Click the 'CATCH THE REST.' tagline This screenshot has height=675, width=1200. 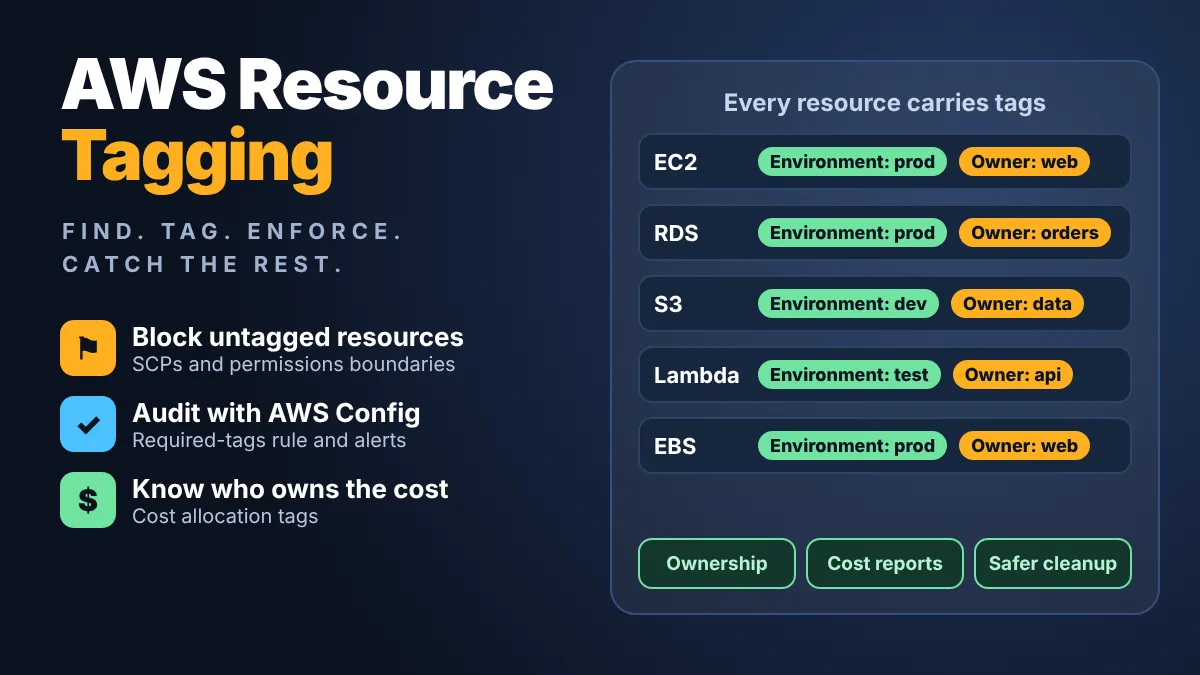point(203,264)
